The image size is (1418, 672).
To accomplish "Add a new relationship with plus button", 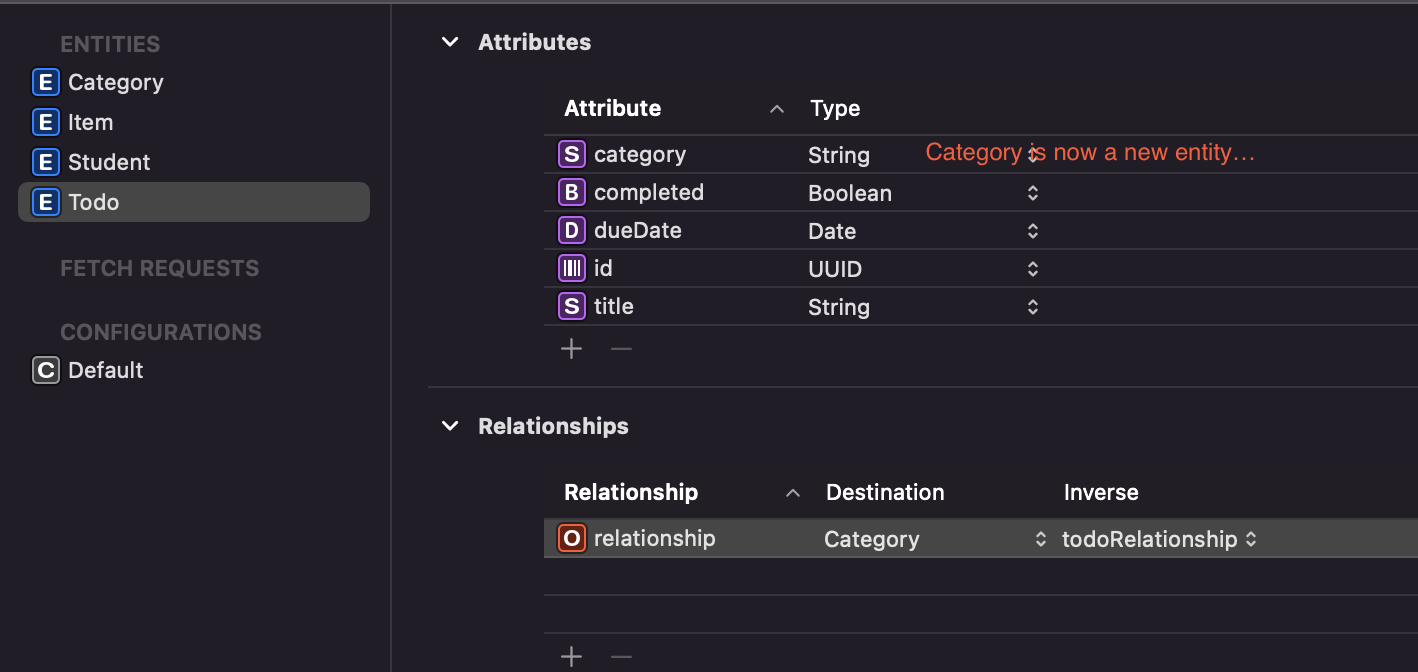I will point(571,656).
